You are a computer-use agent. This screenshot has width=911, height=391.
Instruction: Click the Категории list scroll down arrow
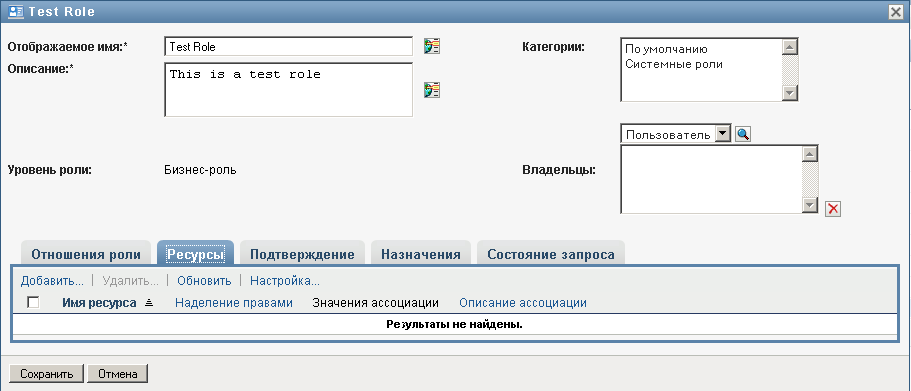(790, 93)
